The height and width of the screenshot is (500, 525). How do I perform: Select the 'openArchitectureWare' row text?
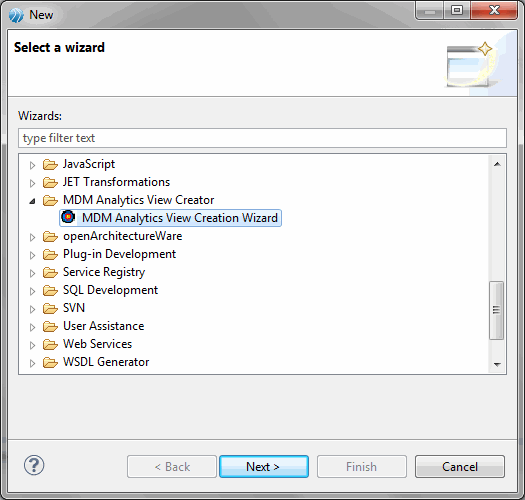[123, 236]
